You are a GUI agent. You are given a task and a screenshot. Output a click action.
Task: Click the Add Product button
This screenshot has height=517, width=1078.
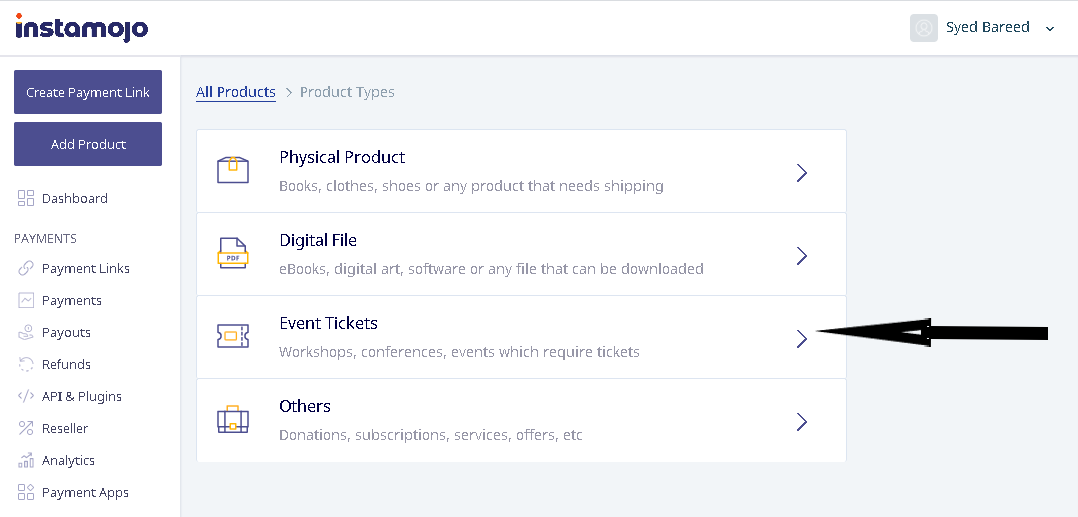88,144
